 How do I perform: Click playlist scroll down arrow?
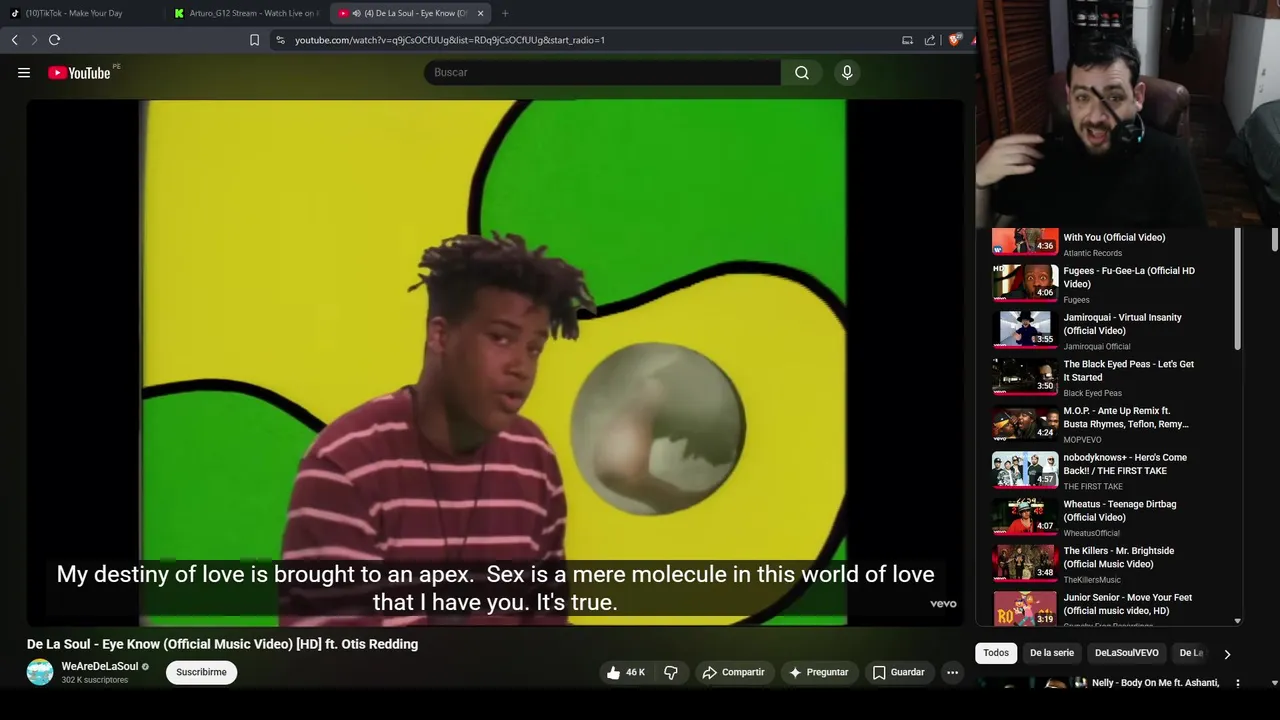click(1237, 621)
